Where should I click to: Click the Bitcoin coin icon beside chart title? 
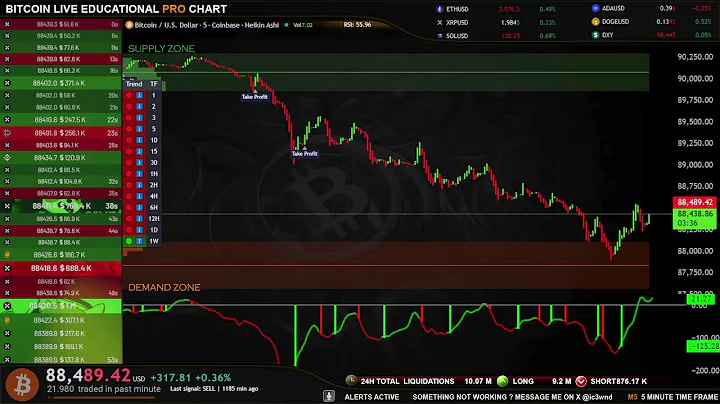(x=129, y=25)
